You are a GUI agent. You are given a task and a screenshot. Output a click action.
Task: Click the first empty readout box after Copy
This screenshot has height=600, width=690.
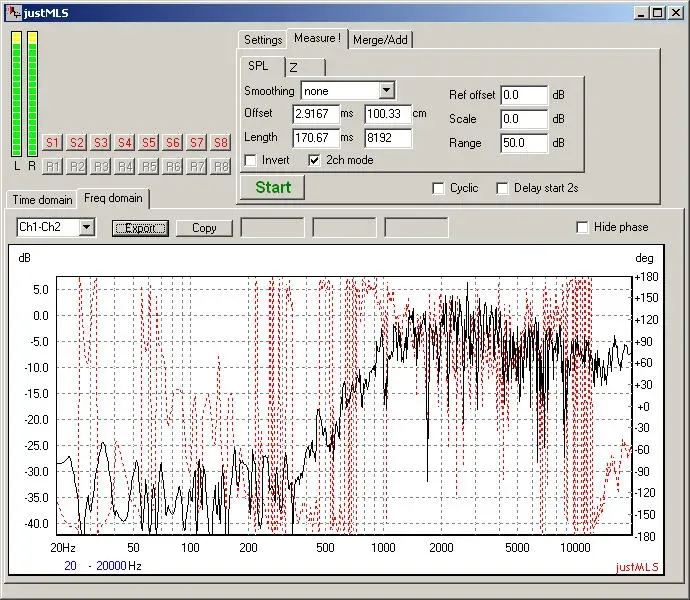272,228
